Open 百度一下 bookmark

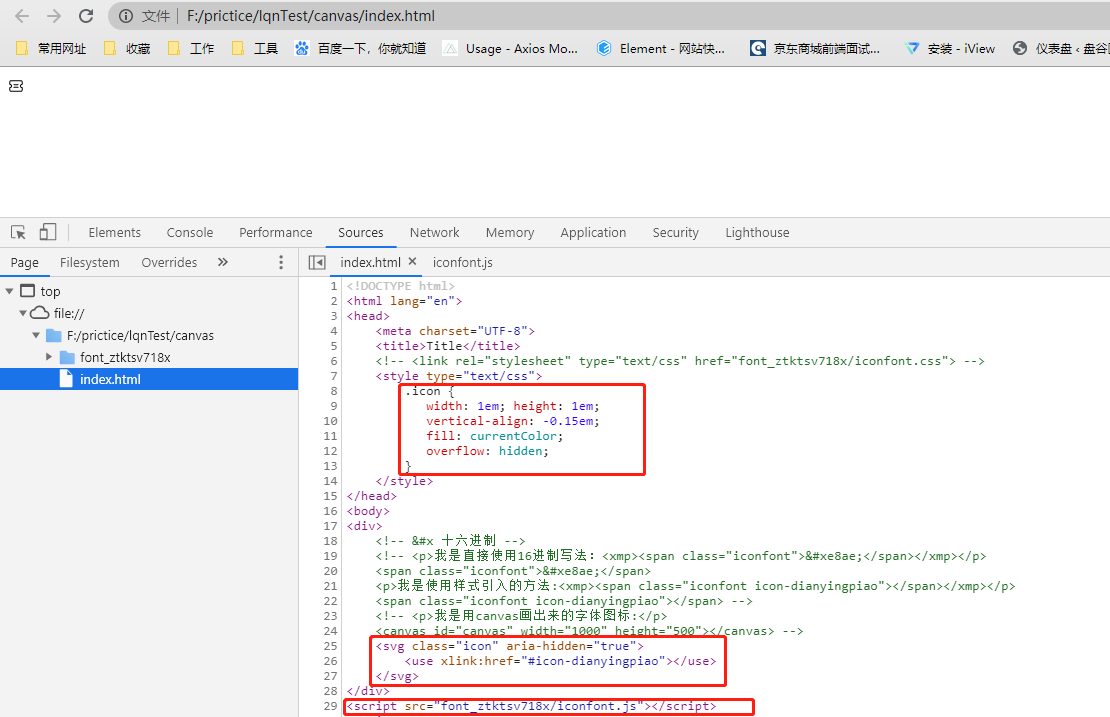click(361, 48)
